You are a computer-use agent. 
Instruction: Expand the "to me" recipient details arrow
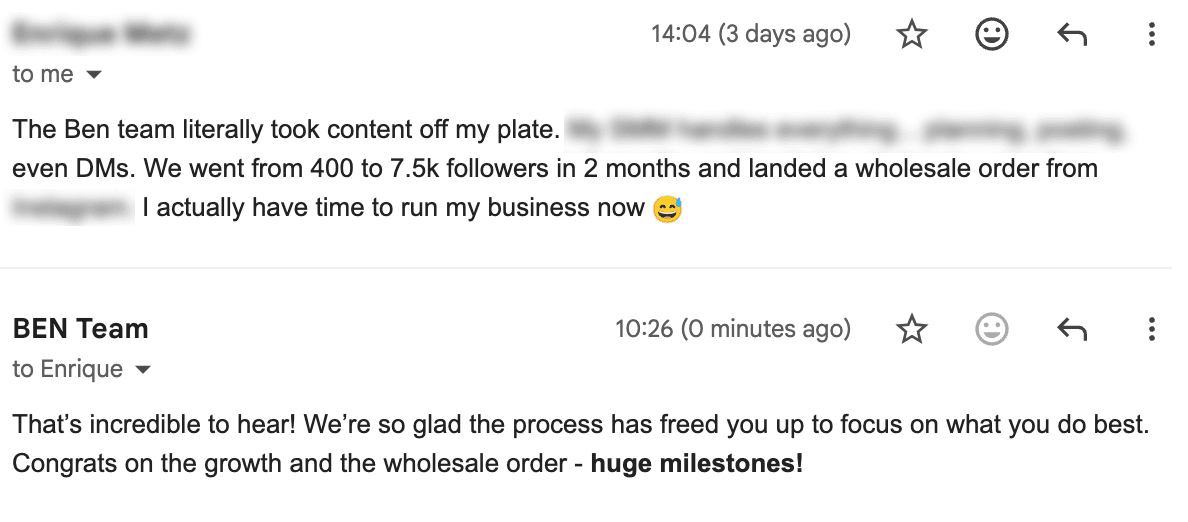(x=95, y=75)
